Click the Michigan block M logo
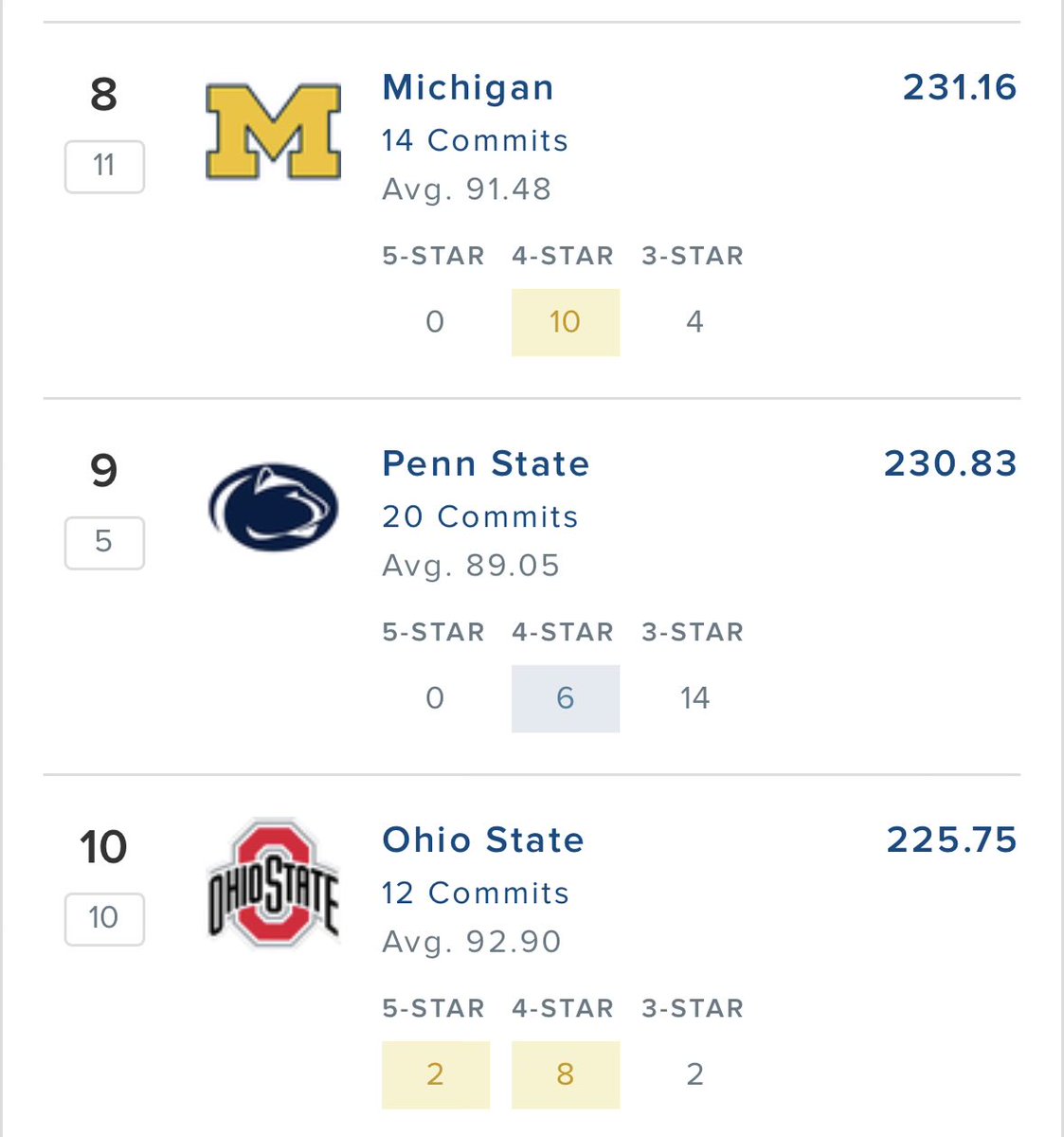This screenshot has height=1137, width=1064. click(x=273, y=132)
